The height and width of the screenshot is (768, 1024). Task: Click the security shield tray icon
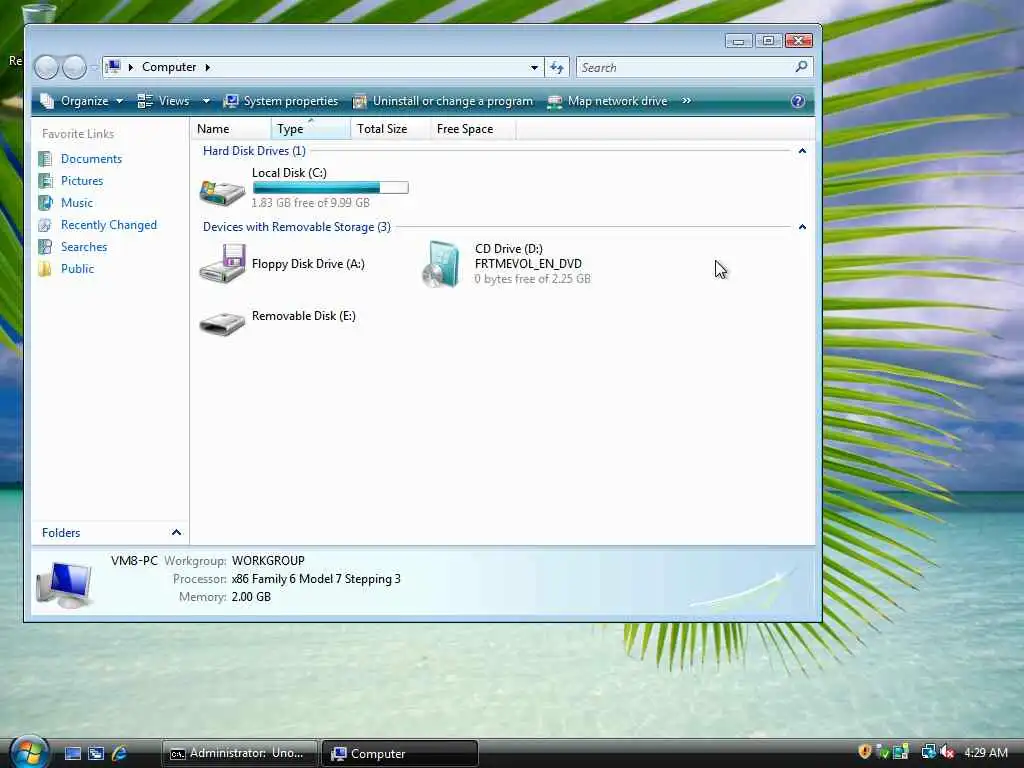[865, 752]
